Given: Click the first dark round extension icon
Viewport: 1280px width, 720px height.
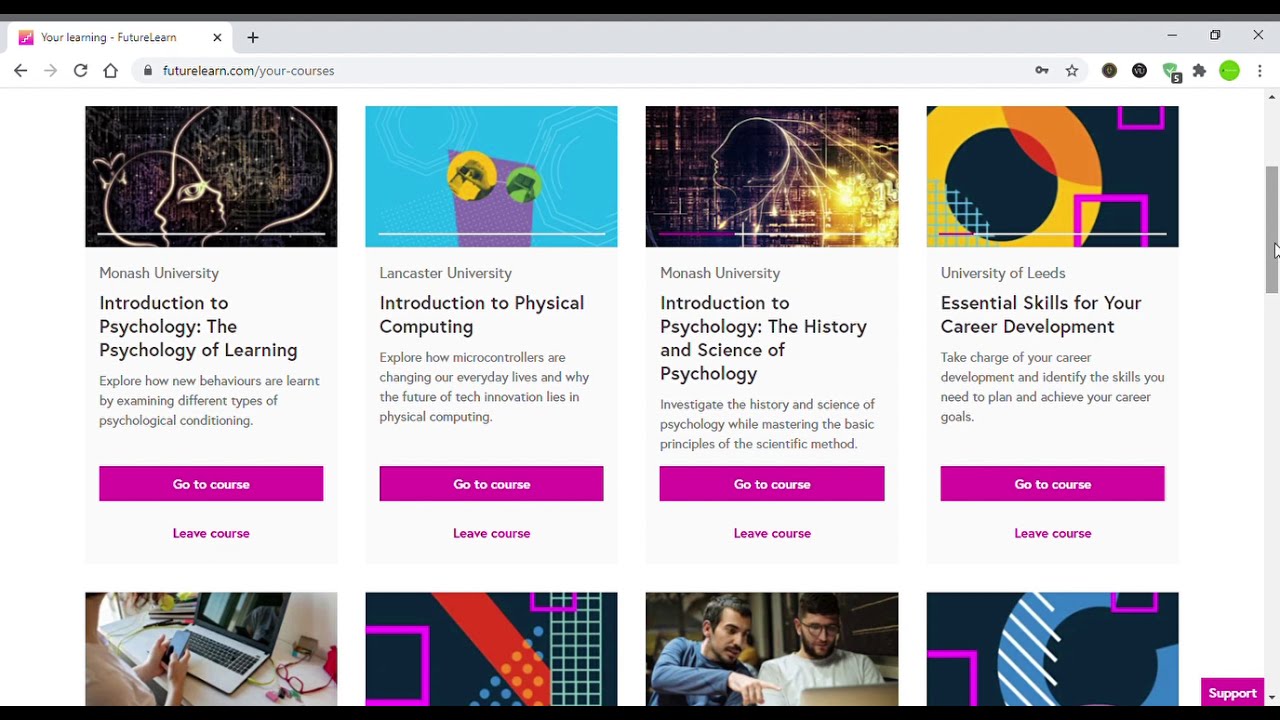Looking at the screenshot, I should [x=1109, y=71].
